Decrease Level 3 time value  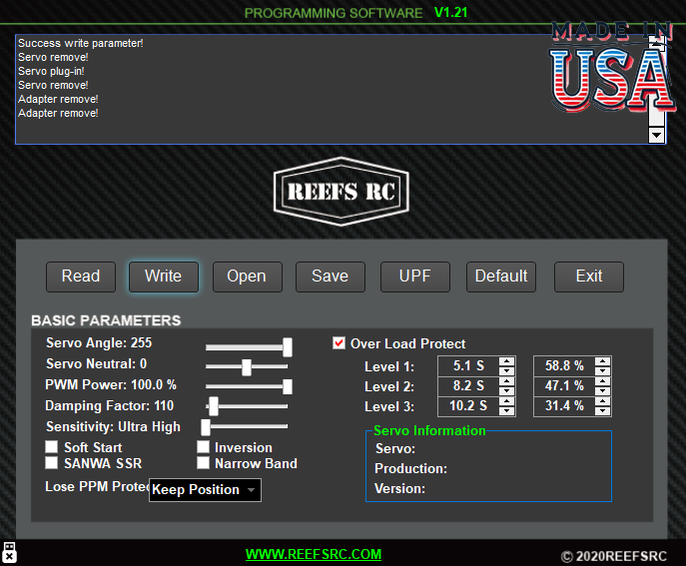(x=507, y=411)
